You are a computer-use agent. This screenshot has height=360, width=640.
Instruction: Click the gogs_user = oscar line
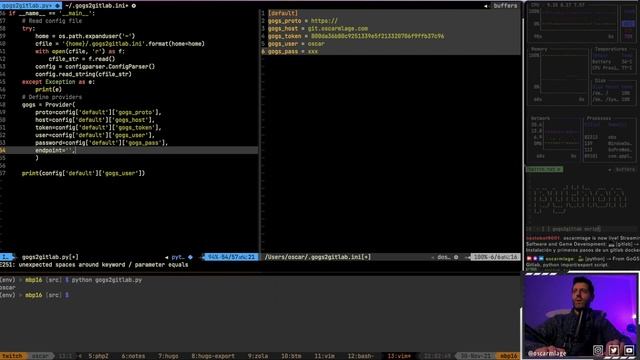(296, 44)
